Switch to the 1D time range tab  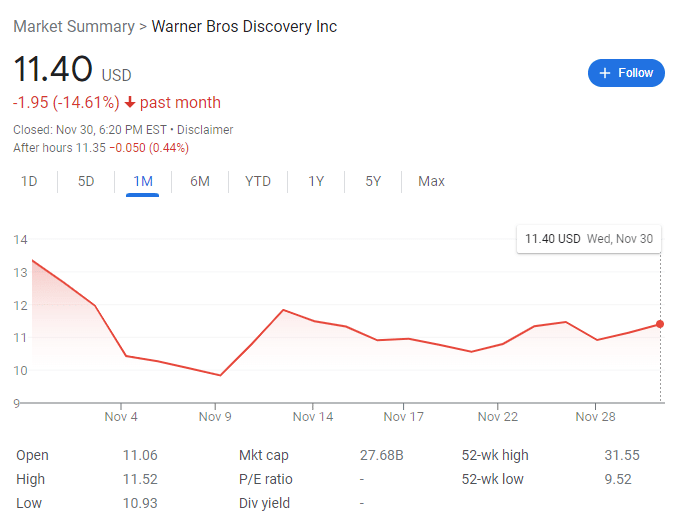coord(29,181)
